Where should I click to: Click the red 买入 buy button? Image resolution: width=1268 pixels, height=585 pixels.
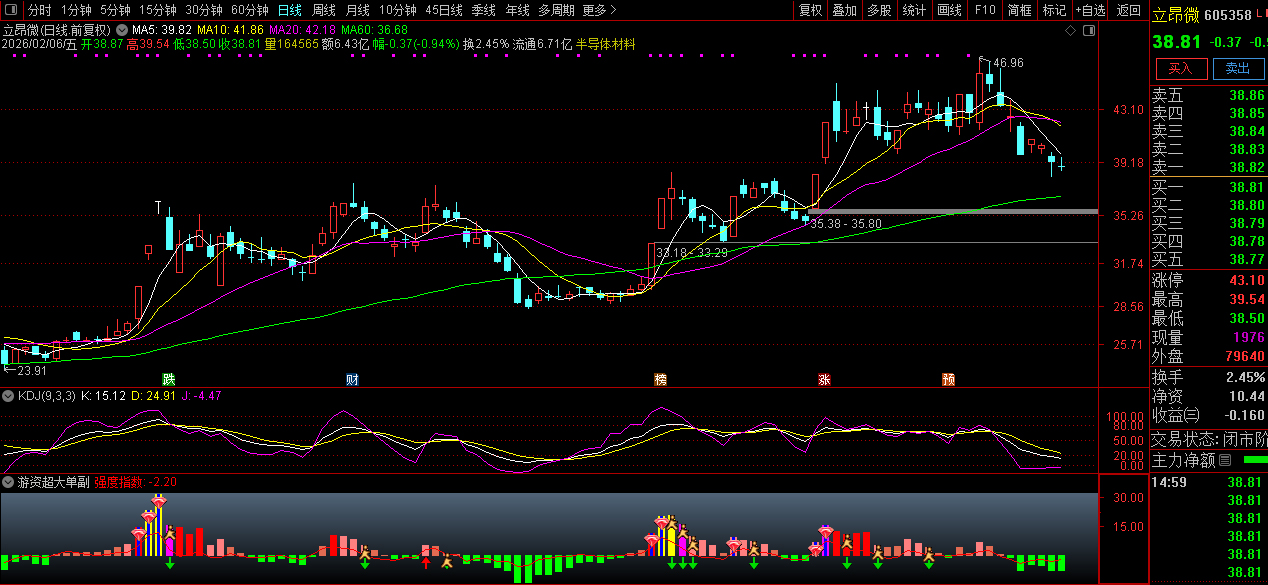1180,68
